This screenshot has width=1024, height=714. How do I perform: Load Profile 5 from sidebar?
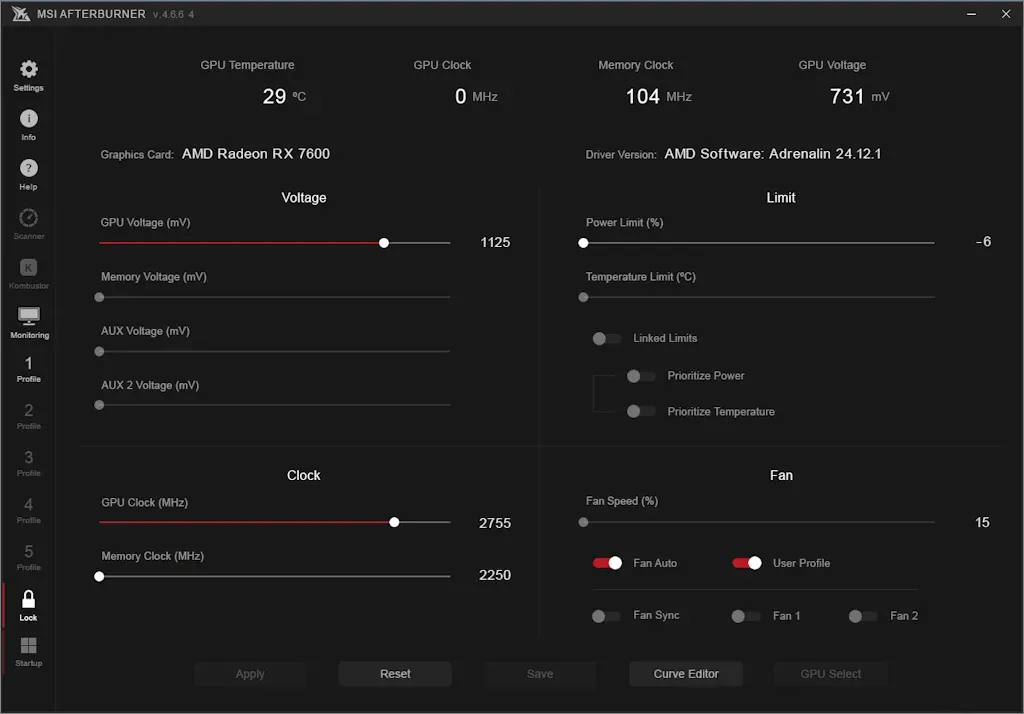point(29,557)
